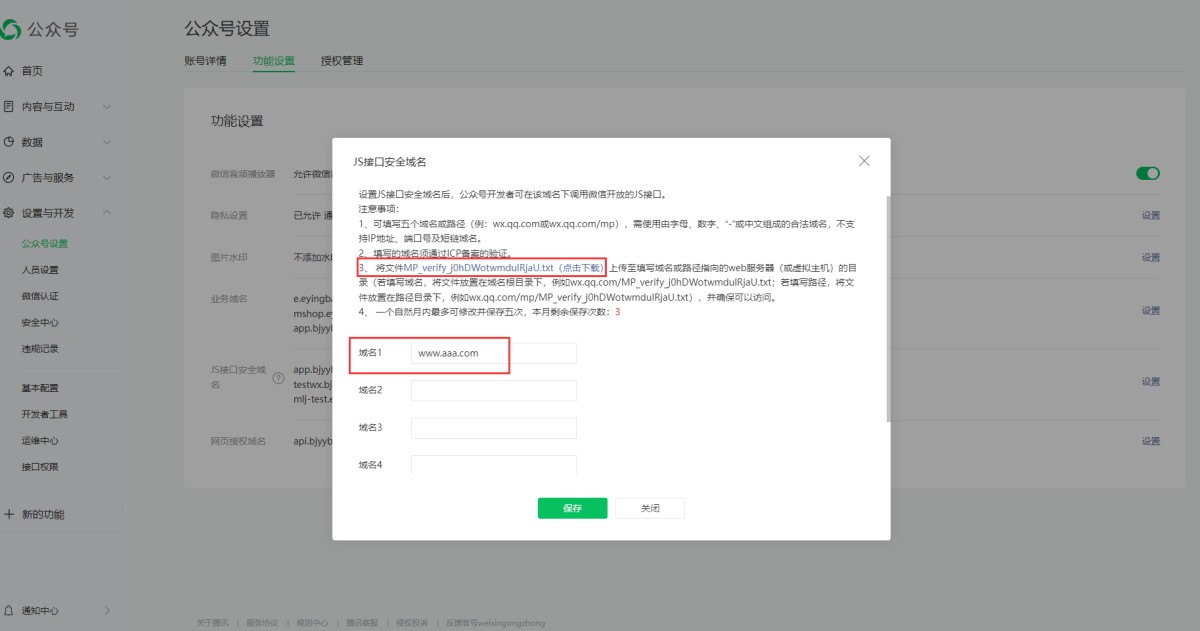Click the compass icon beside 广告与服务
Viewport: 1200px width, 631px height.
[x=9, y=177]
